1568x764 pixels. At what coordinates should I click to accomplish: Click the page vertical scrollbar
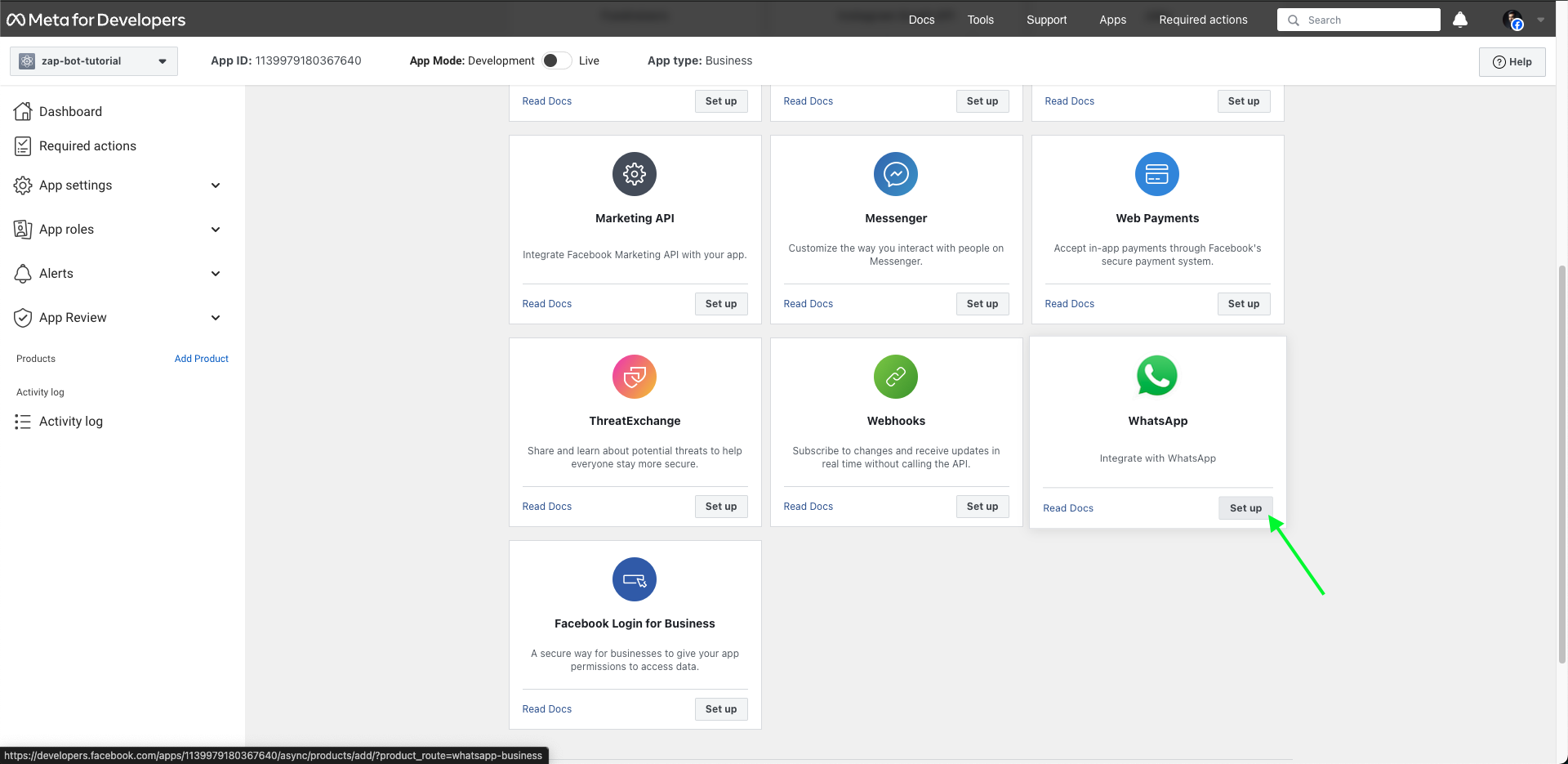[1562, 464]
